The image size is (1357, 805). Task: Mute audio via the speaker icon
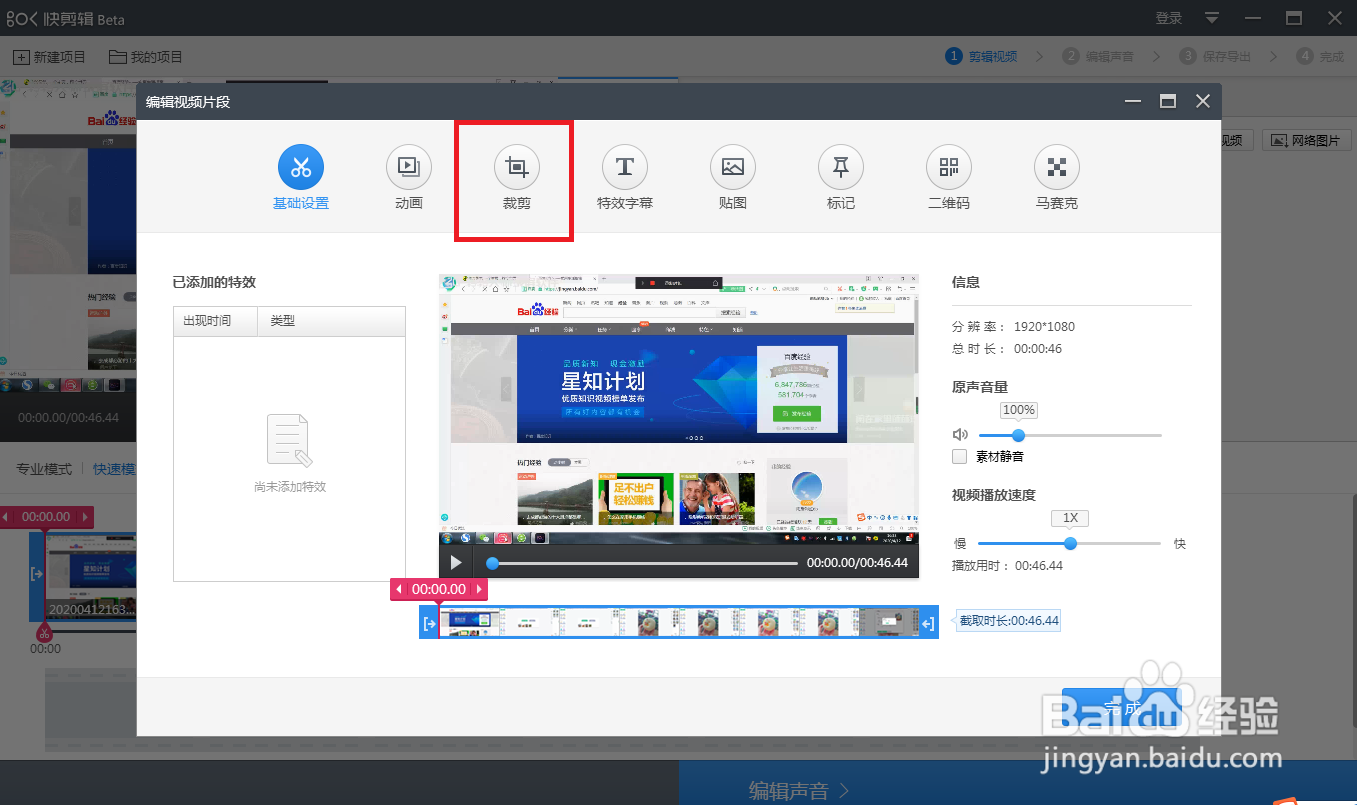coord(960,435)
